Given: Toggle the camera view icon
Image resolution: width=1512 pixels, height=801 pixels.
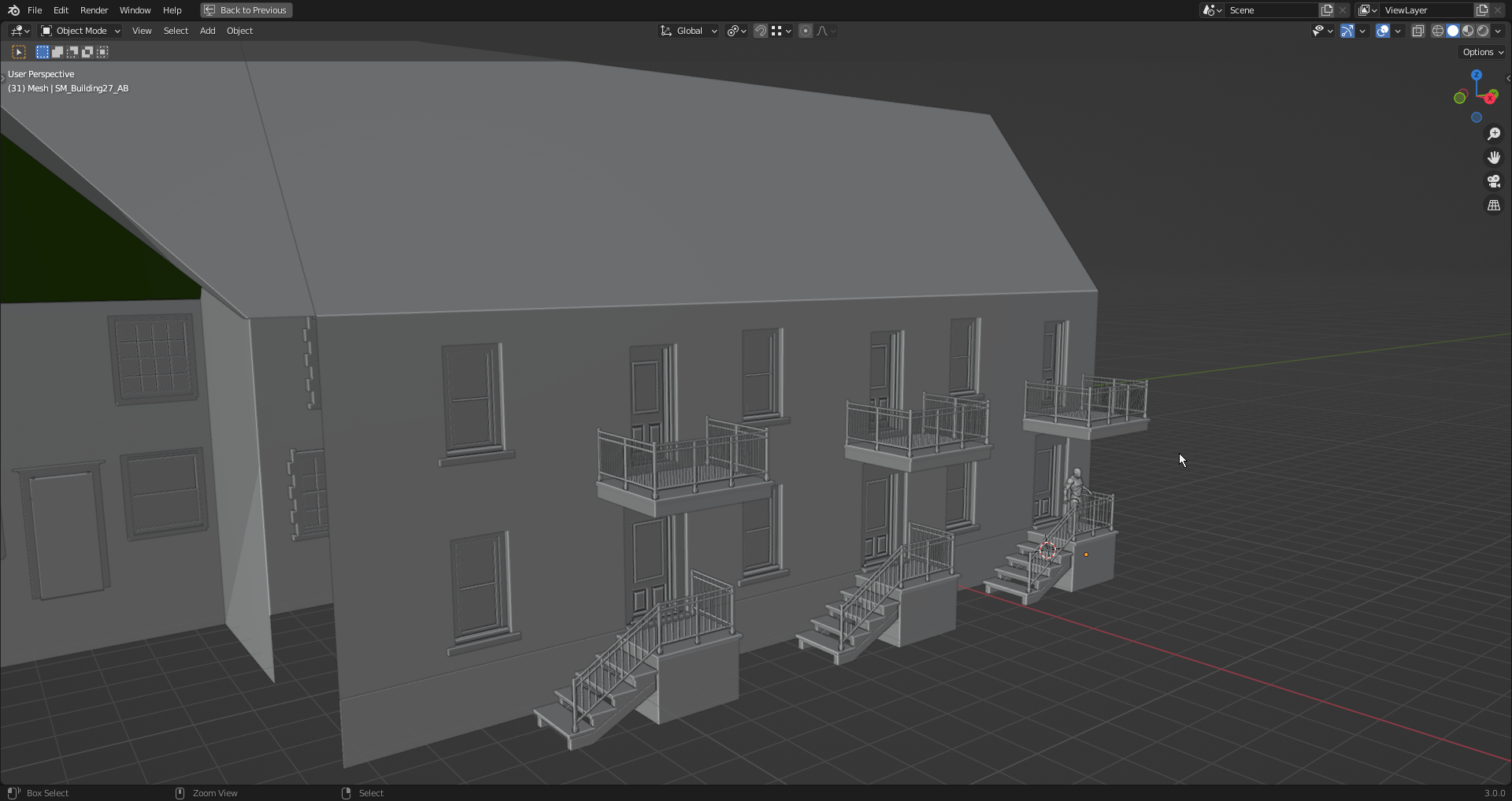Looking at the screenshot, I should click(x=1493, y=181).
